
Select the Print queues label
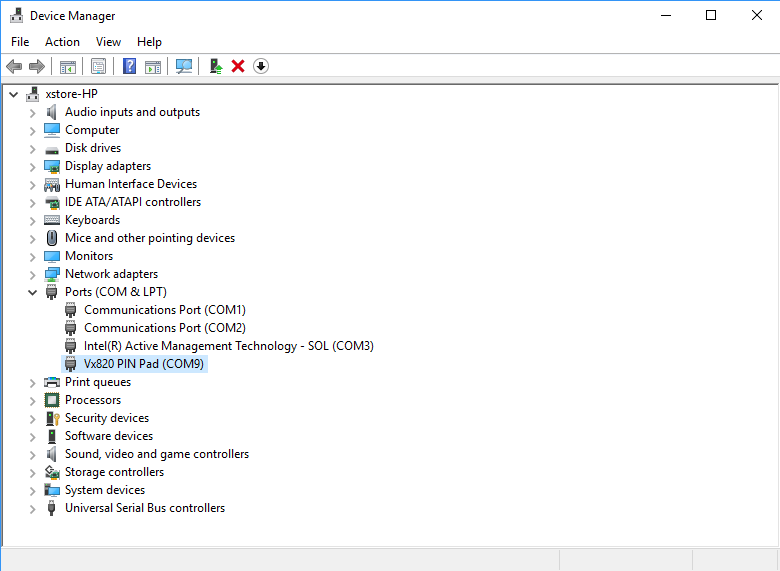[x=98, y=382]
